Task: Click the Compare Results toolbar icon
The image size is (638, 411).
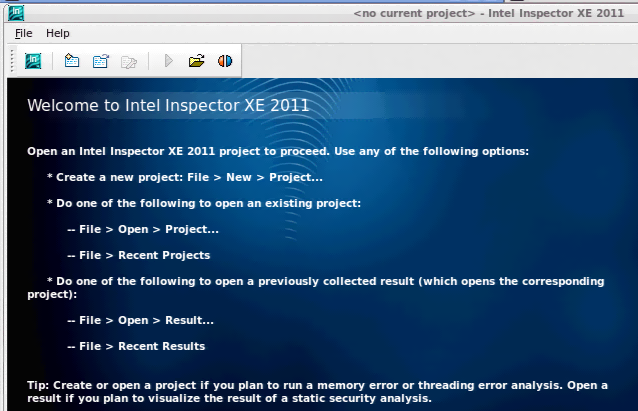Action: click(225, 61)
